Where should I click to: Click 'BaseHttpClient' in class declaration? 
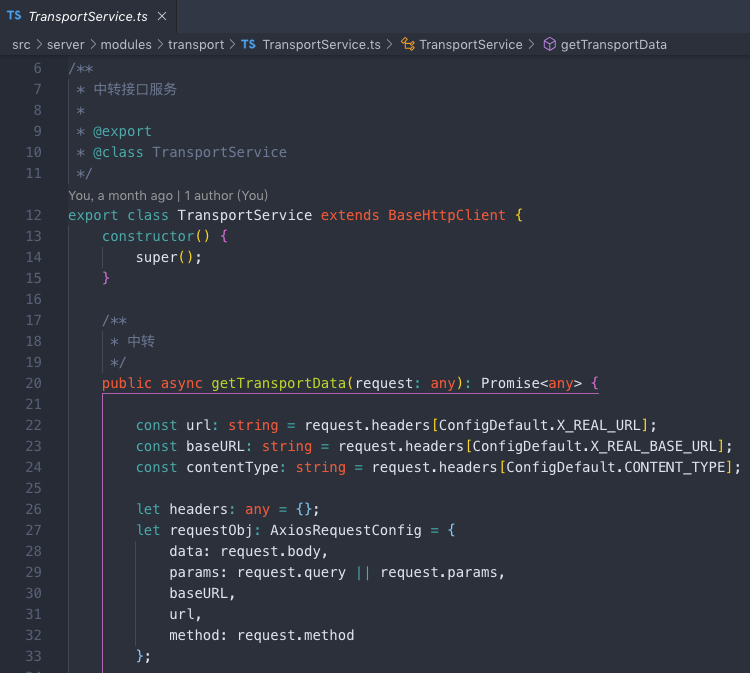(446, 215)
